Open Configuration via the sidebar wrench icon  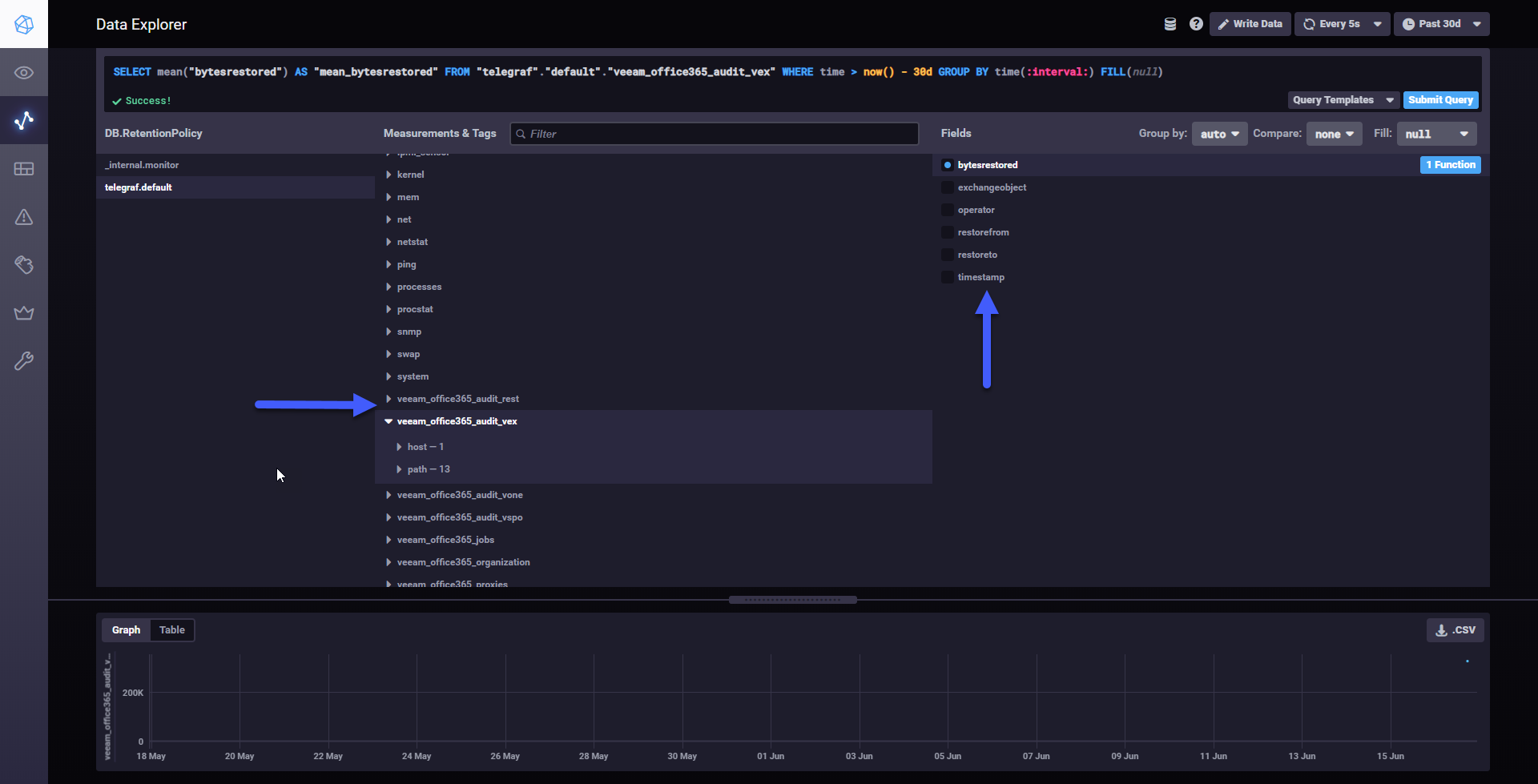(24, 361)
